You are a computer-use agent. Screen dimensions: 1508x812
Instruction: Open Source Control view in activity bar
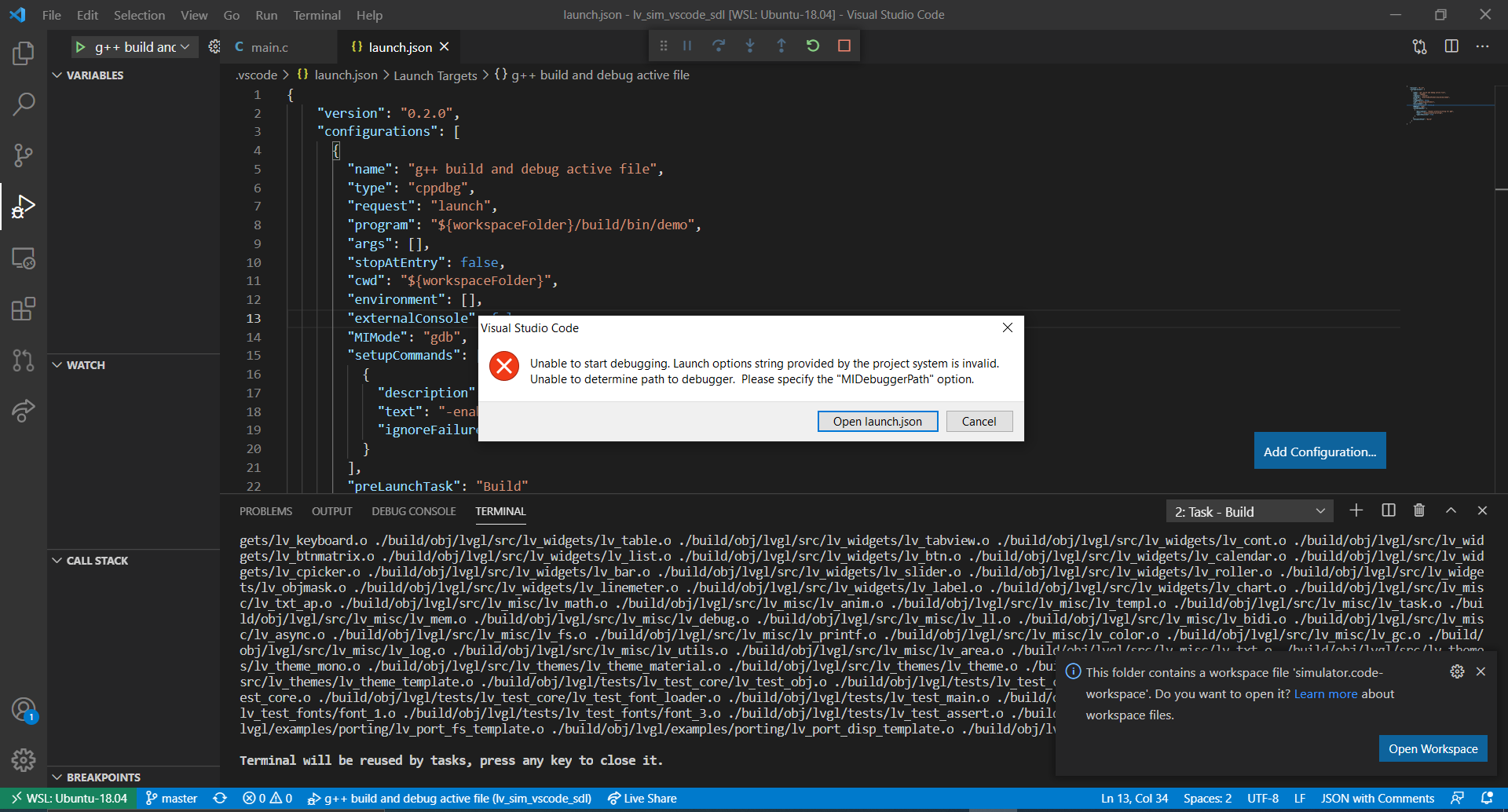coord(24,155)
